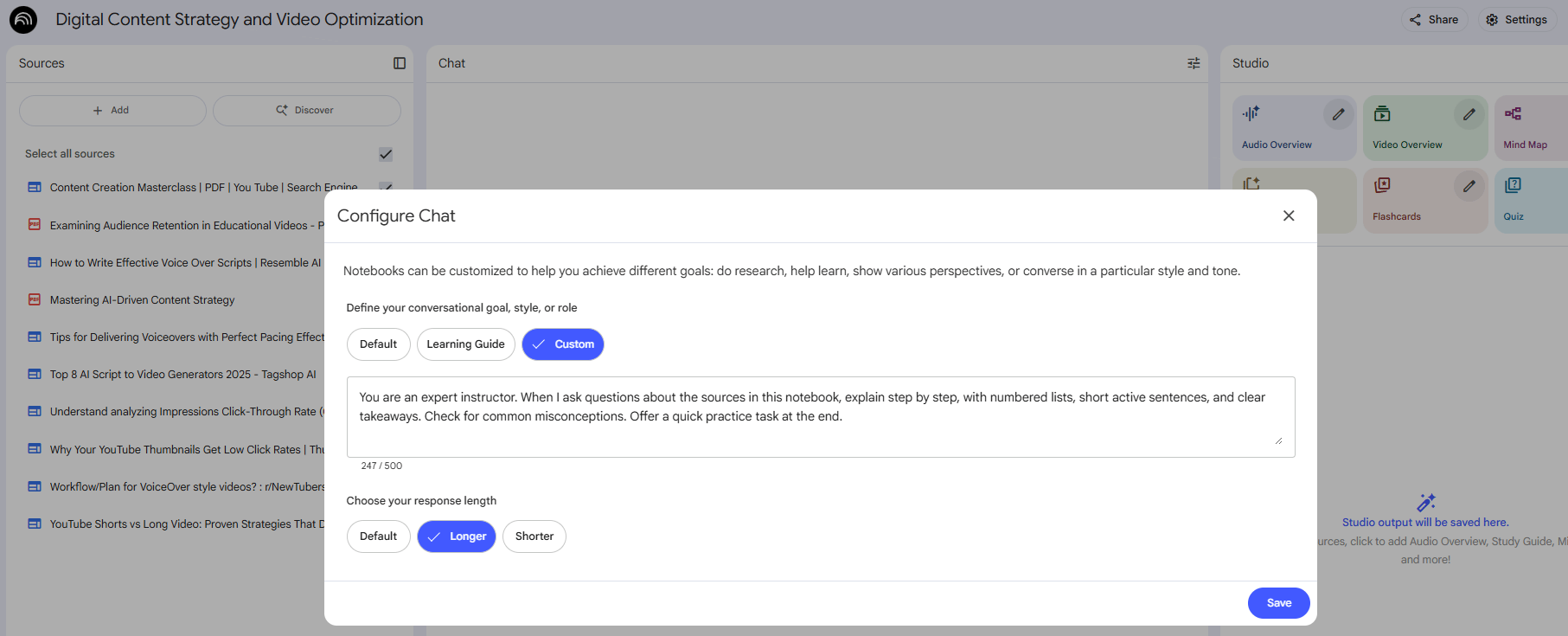This screenshot has height=636, width=1568.
Task: Click the text area resize handle
Action: (x=1278, y=440)
